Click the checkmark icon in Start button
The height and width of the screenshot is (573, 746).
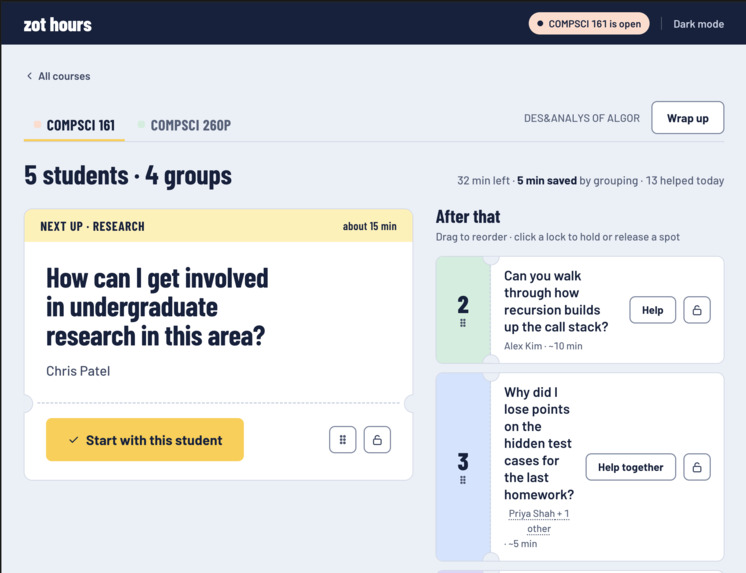[73, 440]
